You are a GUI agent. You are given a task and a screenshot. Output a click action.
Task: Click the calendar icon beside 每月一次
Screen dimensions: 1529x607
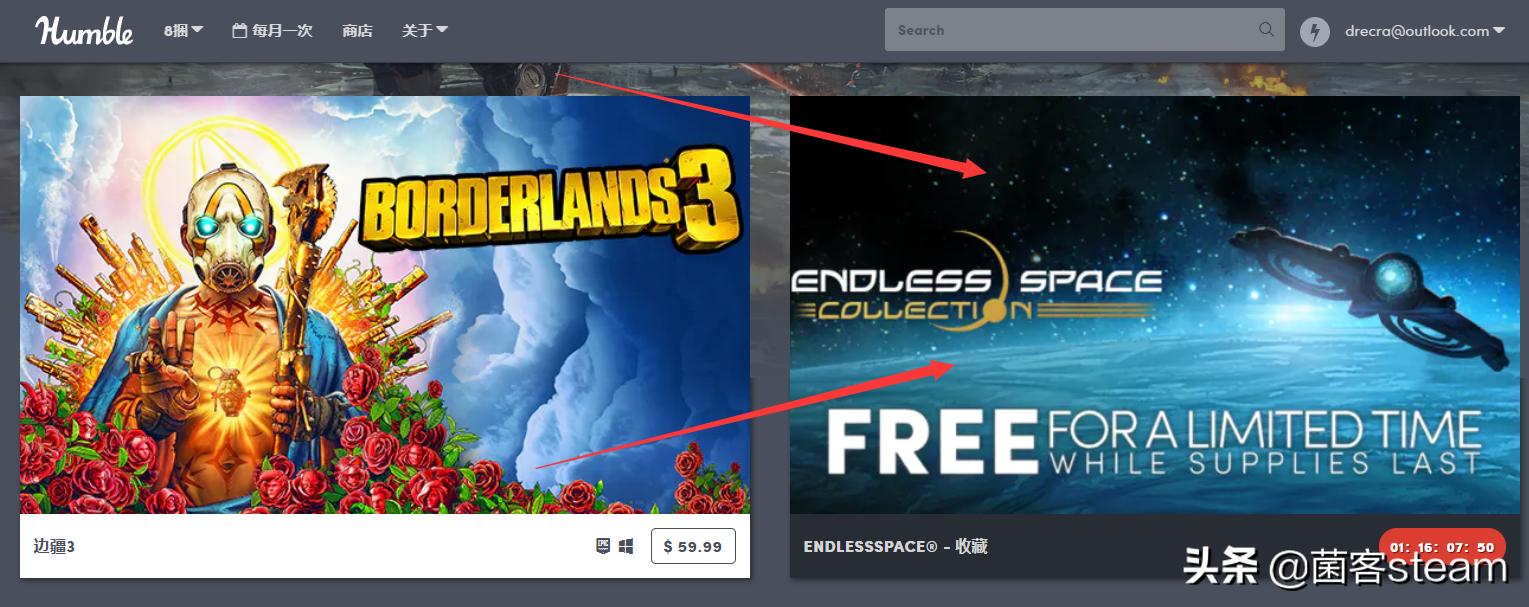tap(239, 31)
